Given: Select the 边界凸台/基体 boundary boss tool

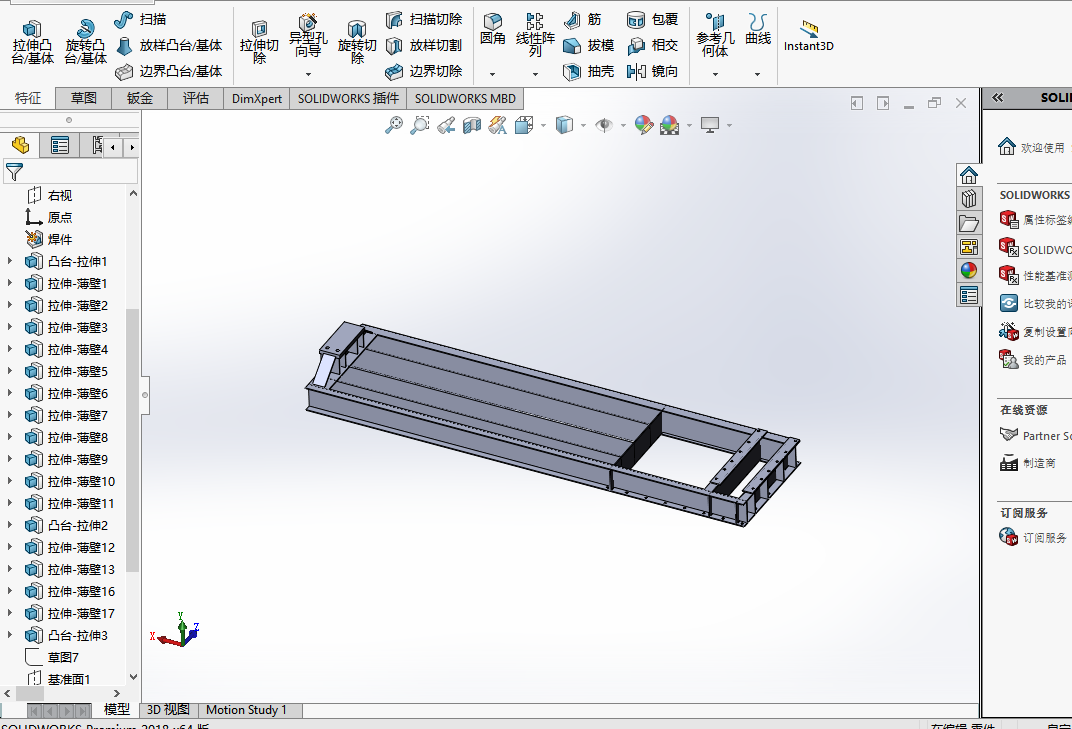Looking at the screenshot, I should click(x=169, y=71).
